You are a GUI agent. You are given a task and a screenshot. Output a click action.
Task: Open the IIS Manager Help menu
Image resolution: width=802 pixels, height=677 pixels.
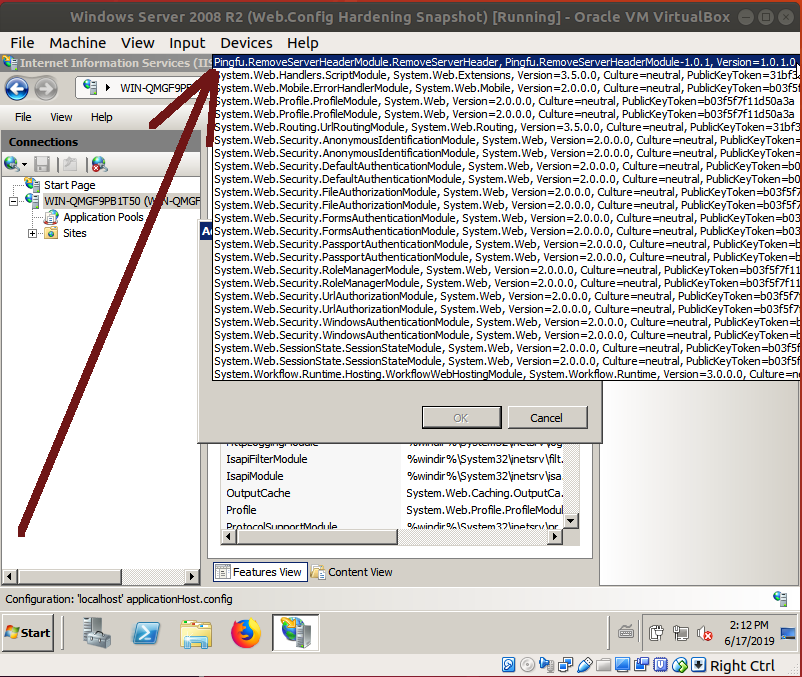pyautogui.click(x=102, y=117)
